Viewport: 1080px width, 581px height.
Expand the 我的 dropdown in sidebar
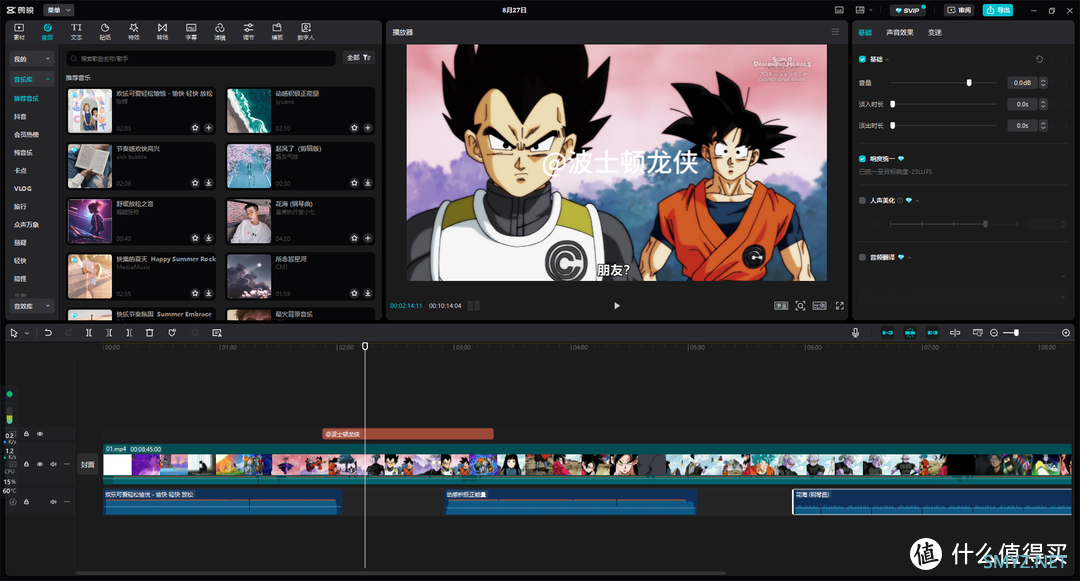[x=32, y=59]
